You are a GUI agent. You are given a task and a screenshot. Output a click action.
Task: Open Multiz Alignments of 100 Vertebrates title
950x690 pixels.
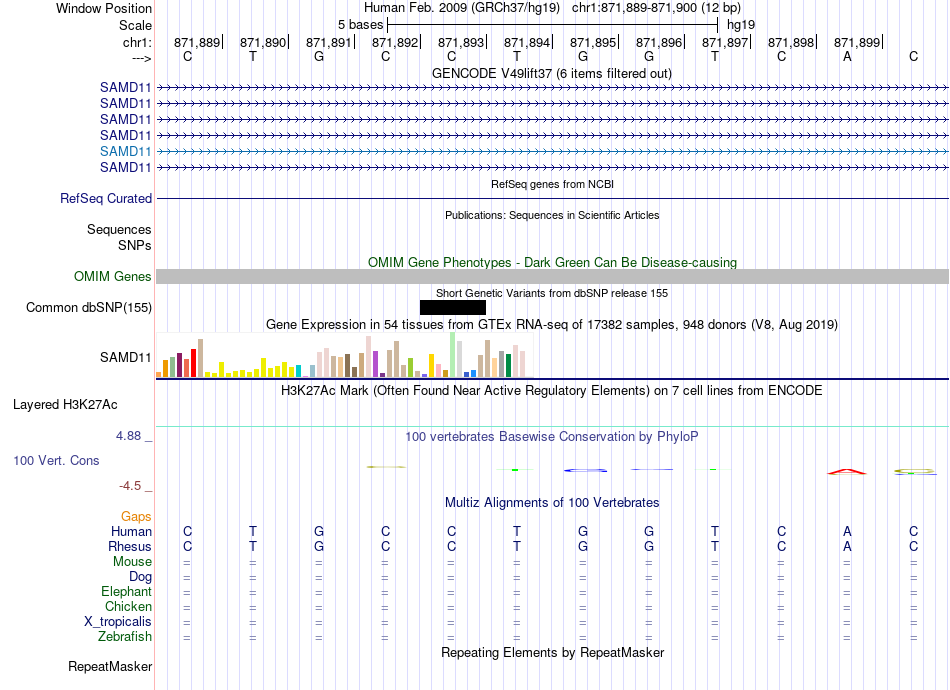[552, 502]
